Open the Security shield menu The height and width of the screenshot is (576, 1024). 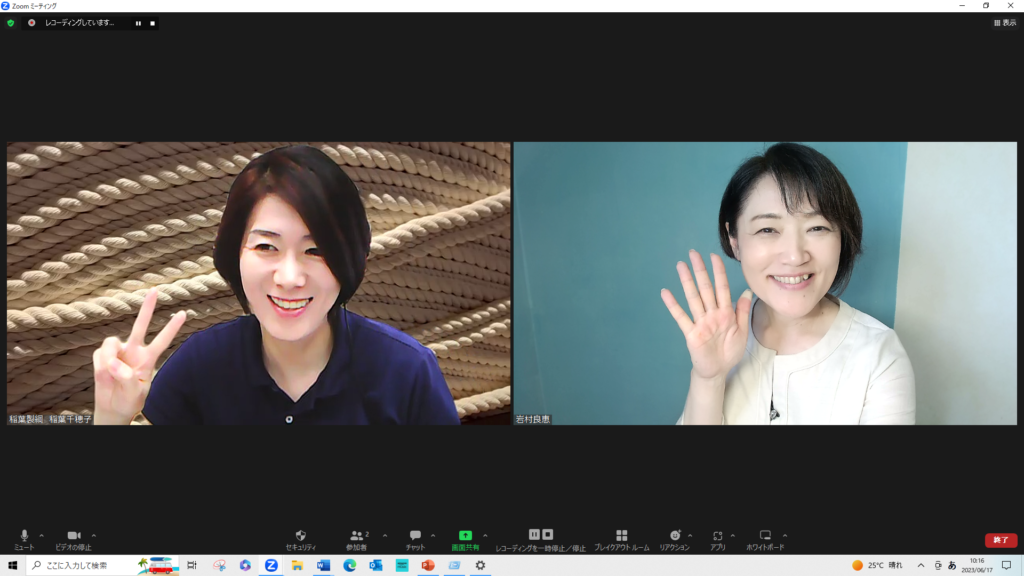301,538
